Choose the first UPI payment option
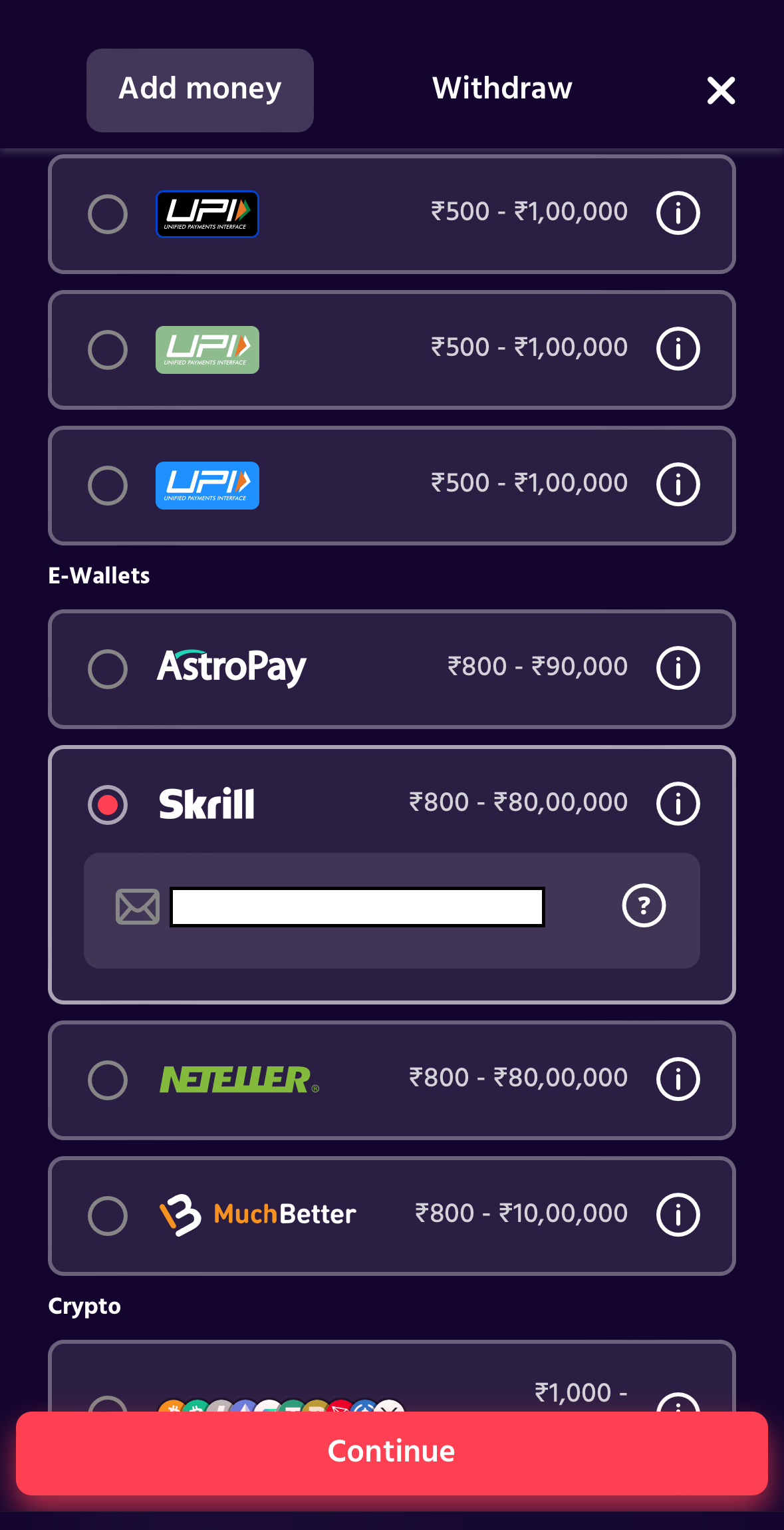Screen dimensions: 784x1530 pyautogui.click(x=108, y=213)
